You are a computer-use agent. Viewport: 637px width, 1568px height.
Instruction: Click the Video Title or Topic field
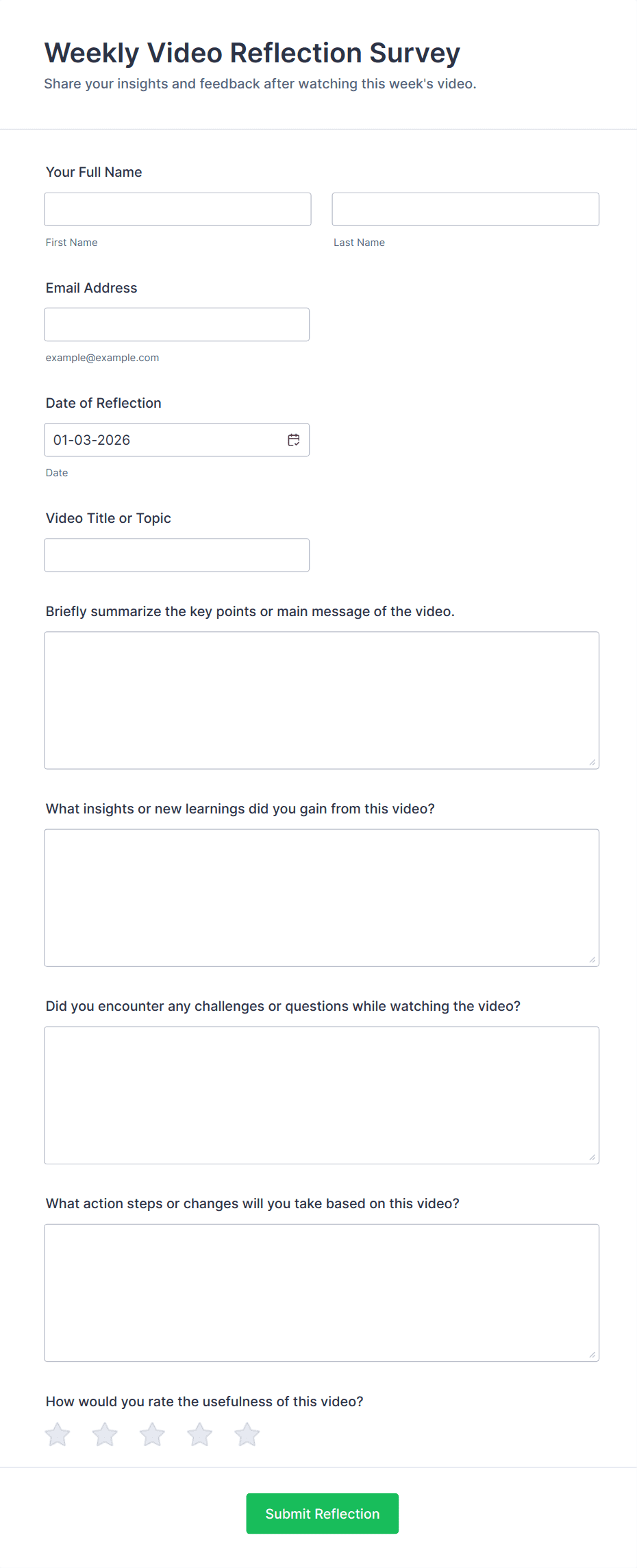pyautogui.click(x=177, y=554)
